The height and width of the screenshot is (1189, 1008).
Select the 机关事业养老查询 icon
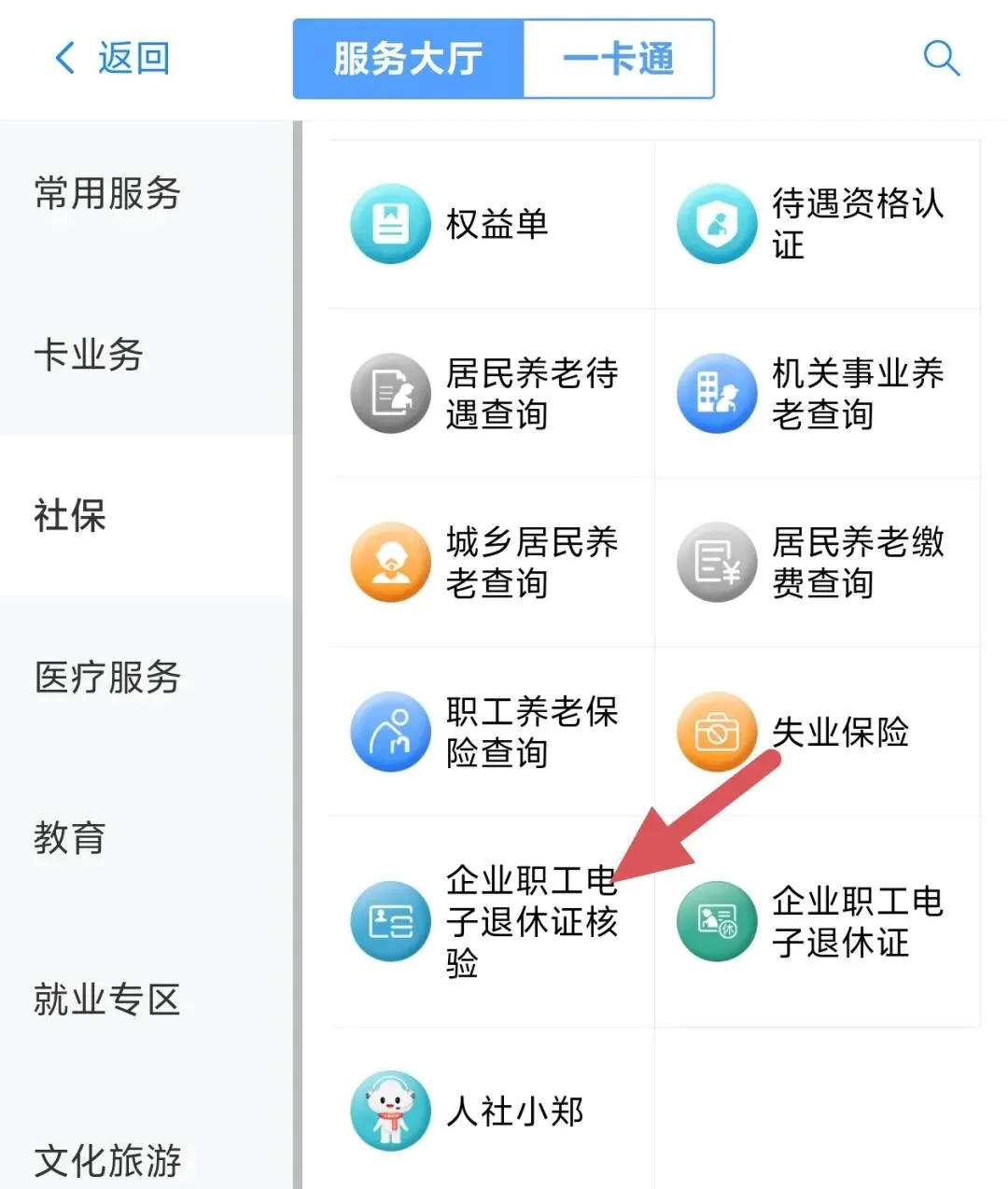coord(717,393)
